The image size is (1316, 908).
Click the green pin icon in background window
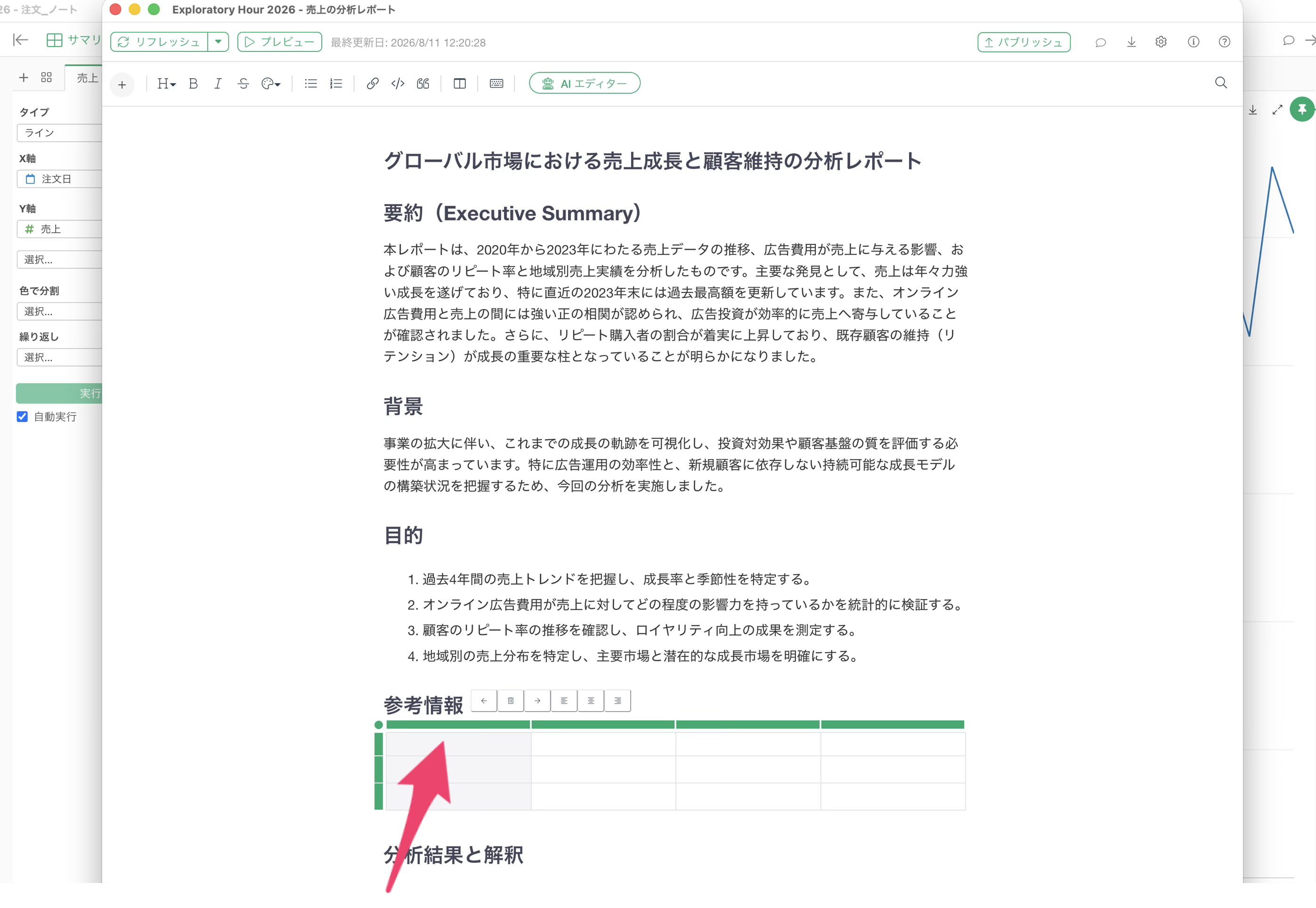[x=1302, y=109]
